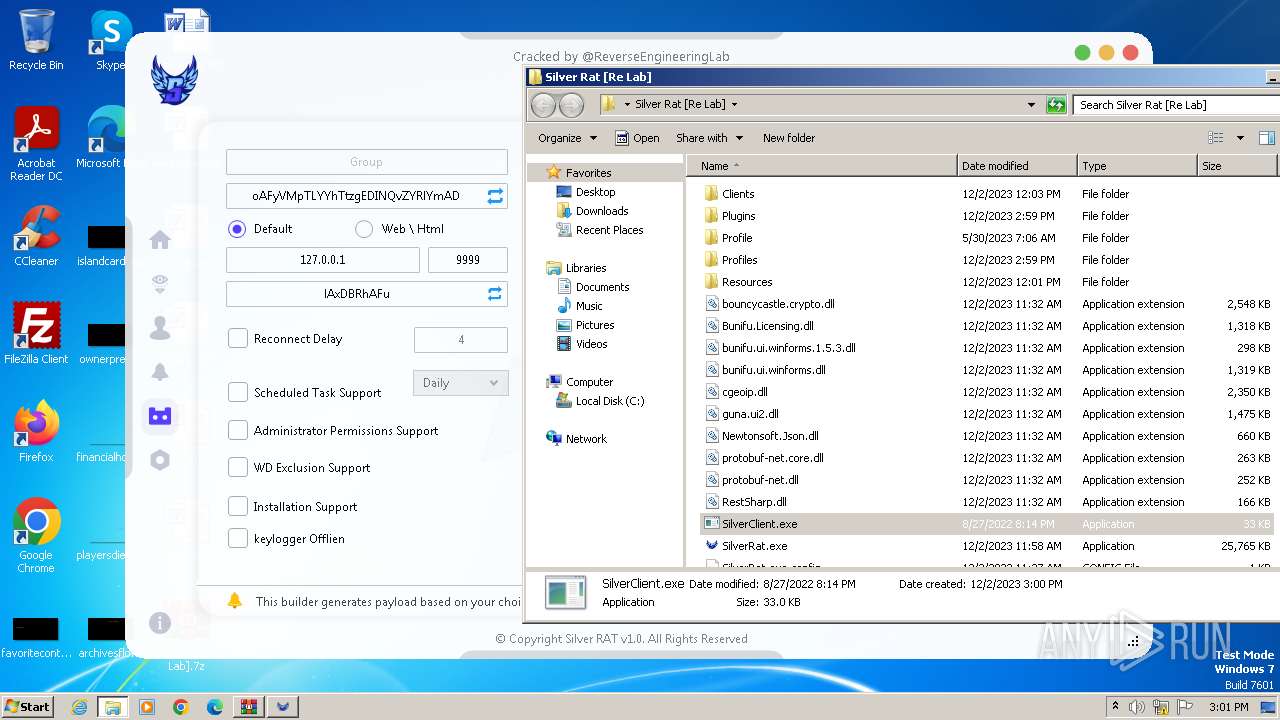The image size is (1280, 720).
Task: Sort files by Size column
Action: [x=1237, y=166]
